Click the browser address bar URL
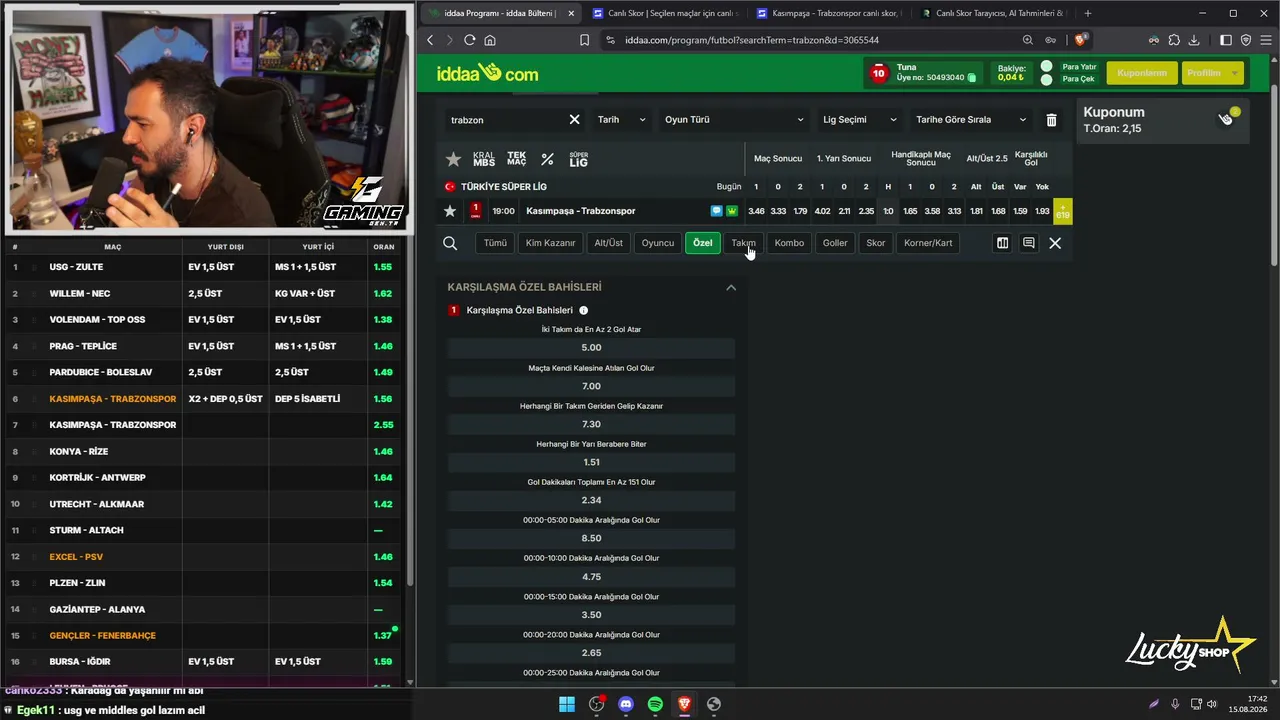Viewport: 1280px width, 720px height. tap(752, 40)
